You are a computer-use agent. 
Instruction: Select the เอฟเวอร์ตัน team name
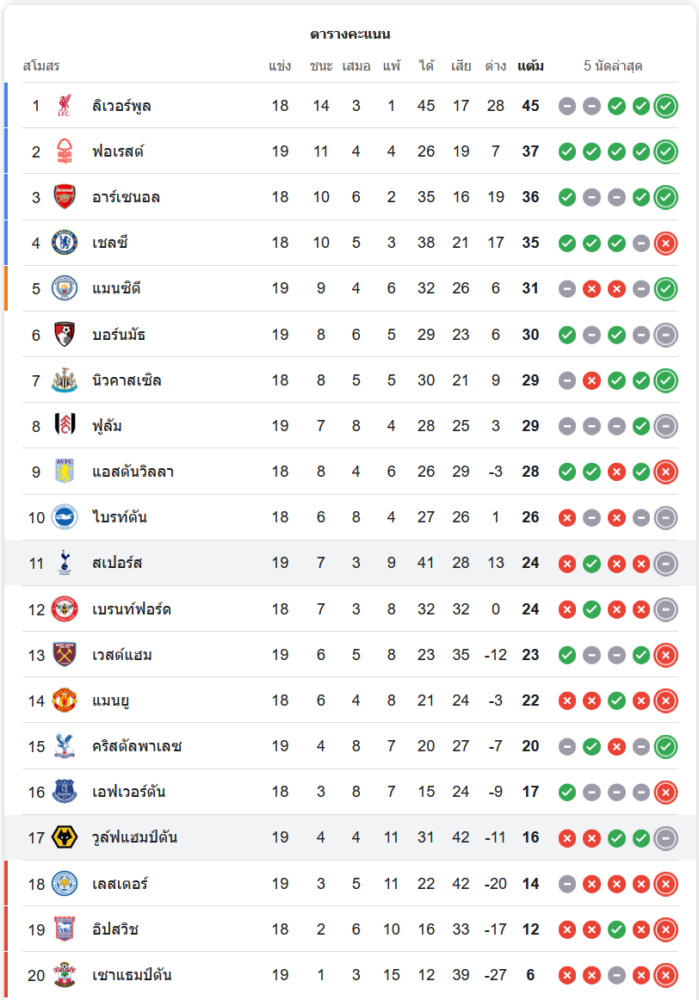click(x=128, y=792)
